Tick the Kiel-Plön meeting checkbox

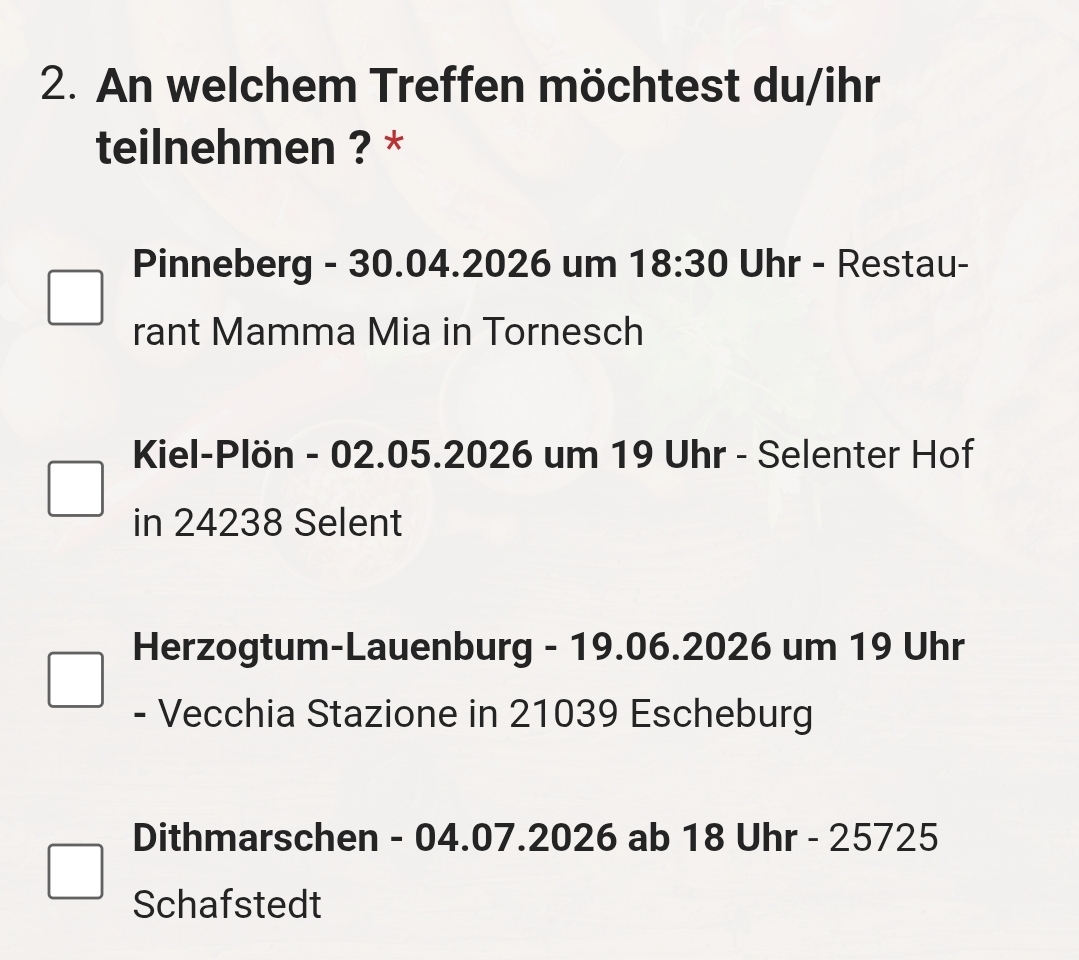[x=75, y=489]
